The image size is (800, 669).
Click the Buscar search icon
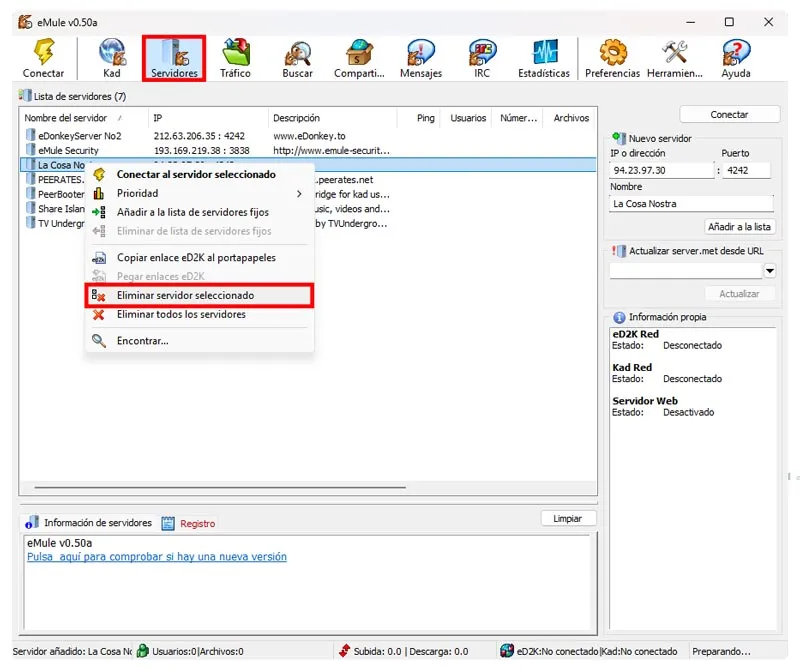pyautogui.click(x=297, y=52)
